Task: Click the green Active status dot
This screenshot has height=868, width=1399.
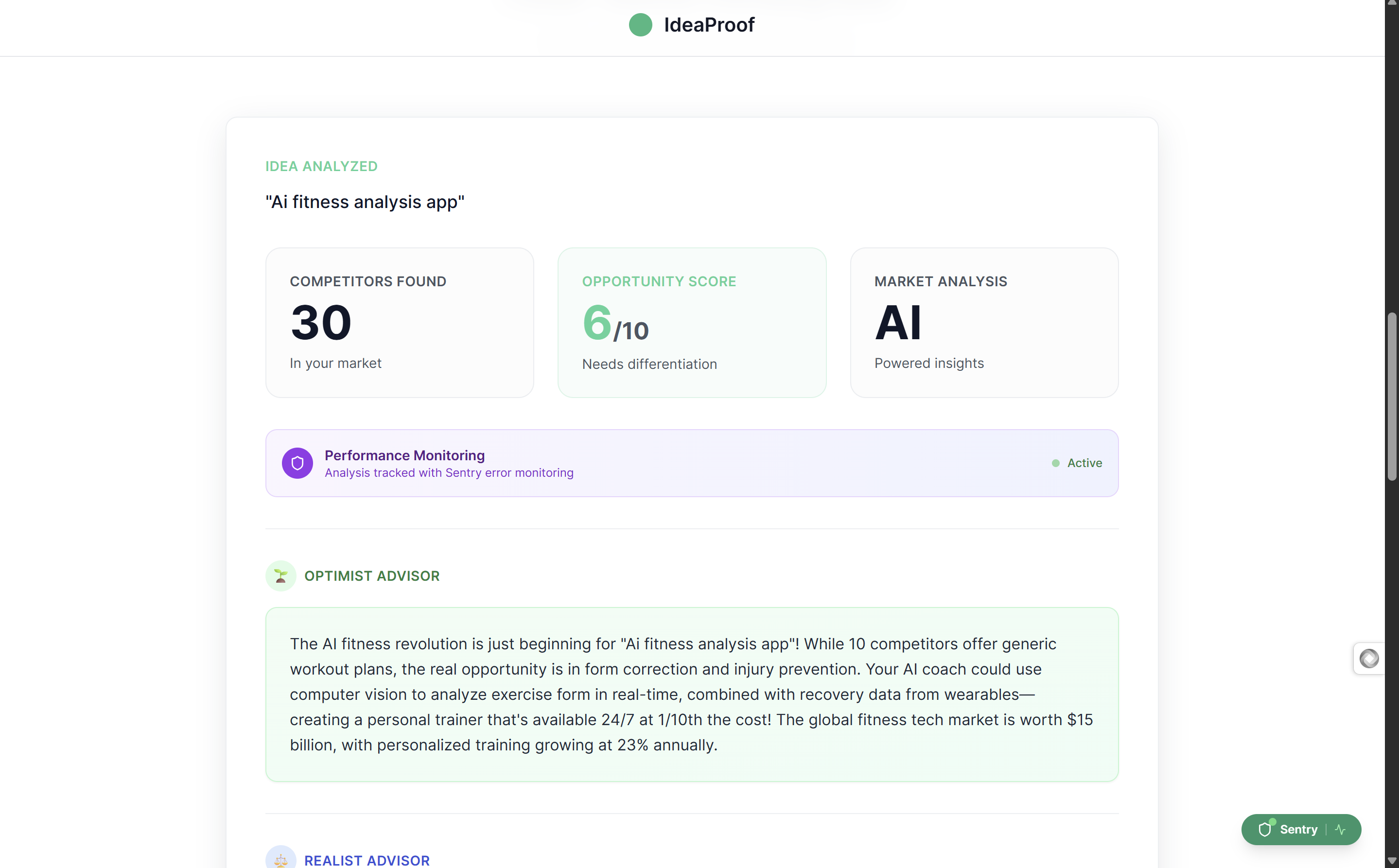Action: click(x=1056, y=463)
